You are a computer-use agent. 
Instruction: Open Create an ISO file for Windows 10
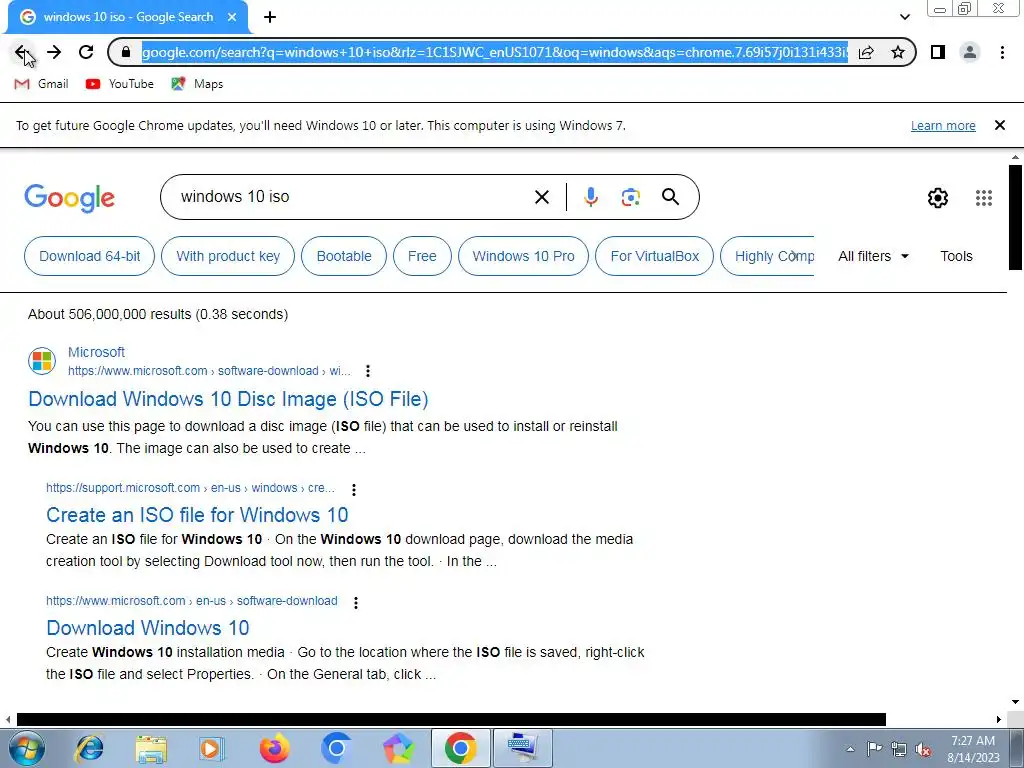coord(197,515)
